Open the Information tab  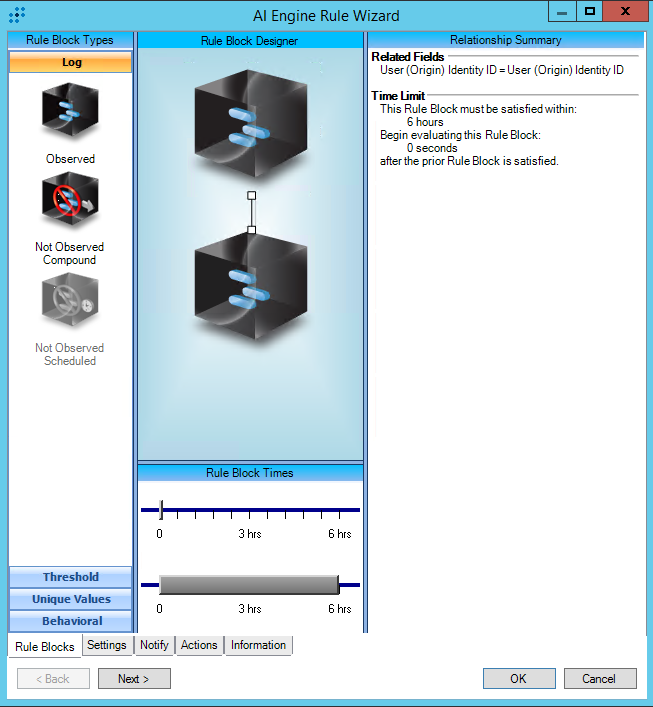[x=258, y=645]
